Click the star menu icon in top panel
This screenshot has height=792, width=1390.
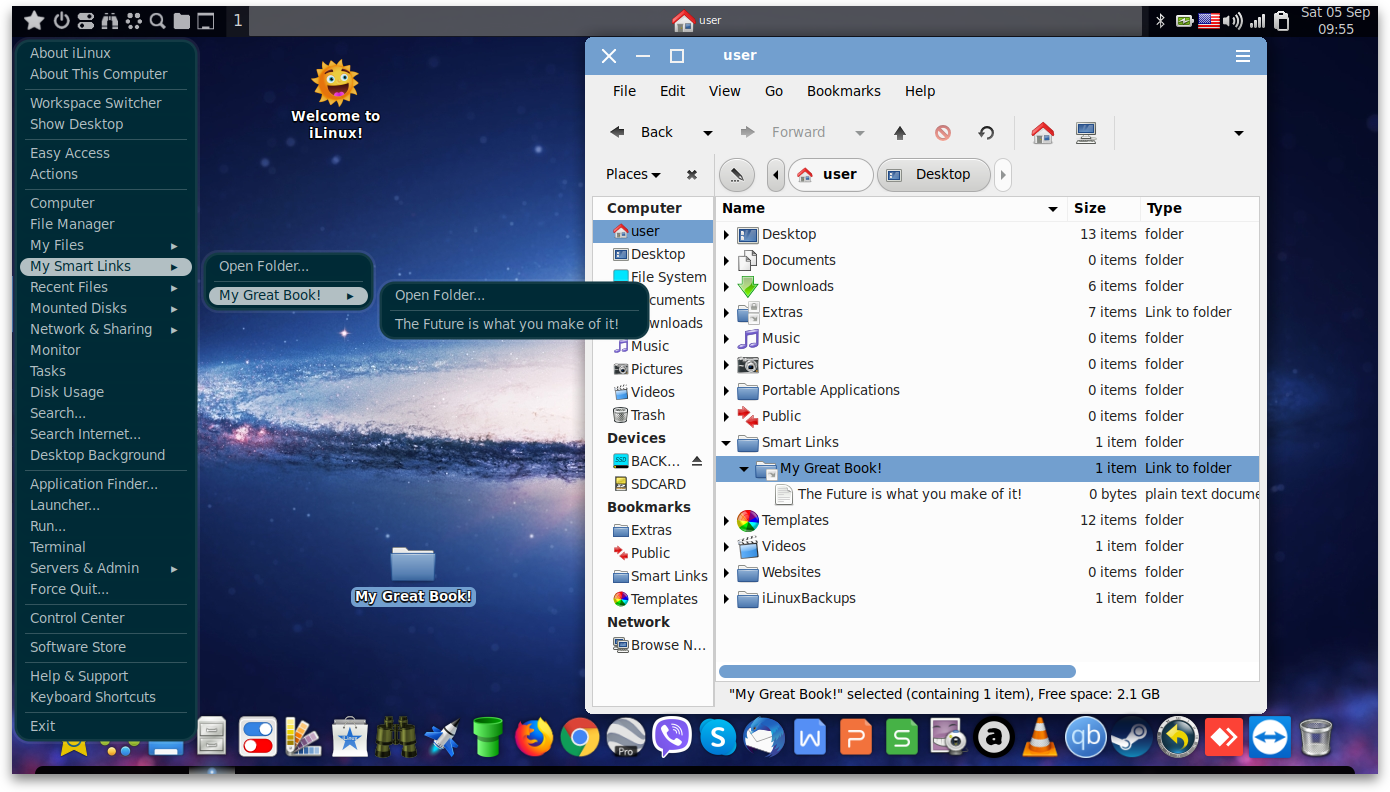[34, 20]
